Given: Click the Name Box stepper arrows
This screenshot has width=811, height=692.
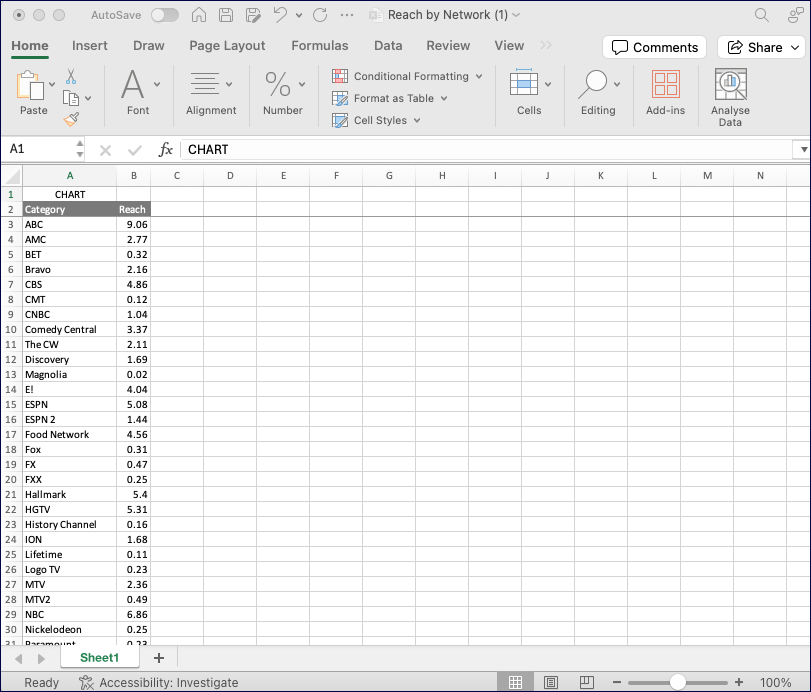Looking at the screenshot, I should [80, 149].
